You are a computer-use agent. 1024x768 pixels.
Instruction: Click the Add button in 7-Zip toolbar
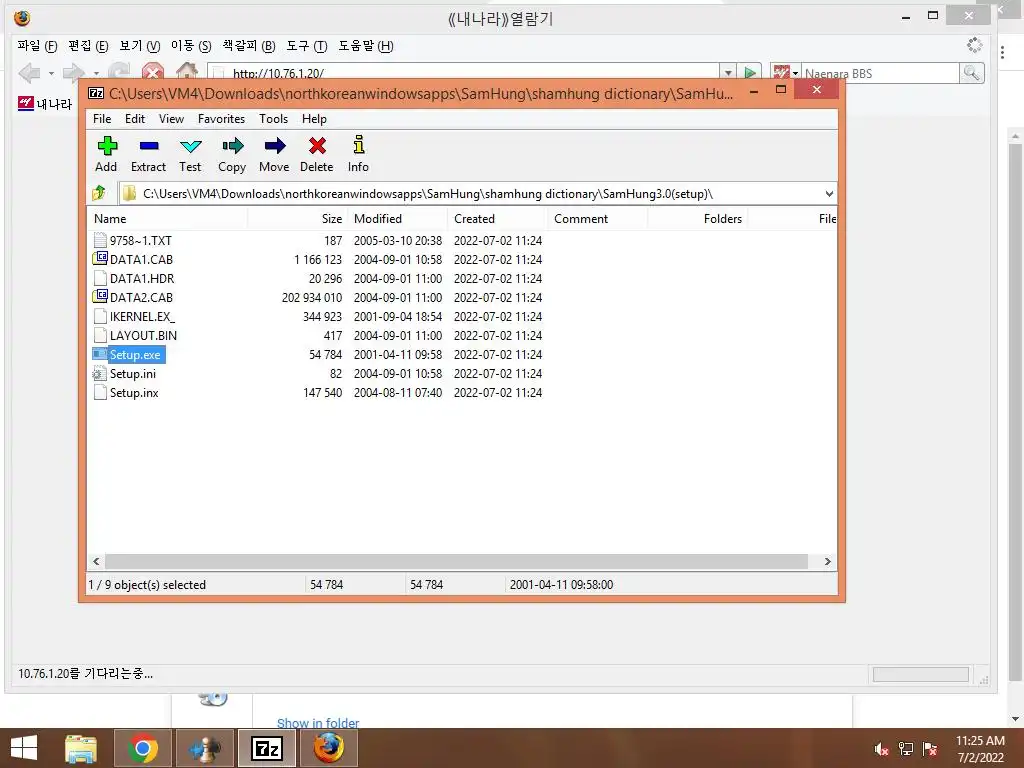pos(106,154)
